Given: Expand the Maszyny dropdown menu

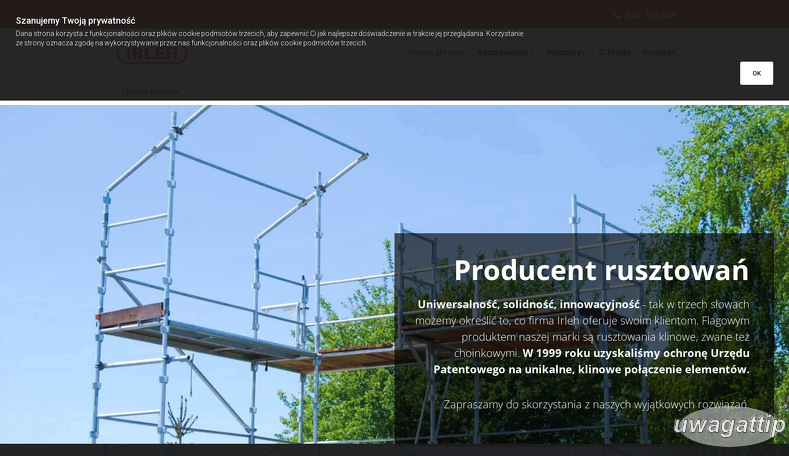Looking at the screenshot, I should click(566, 52).
